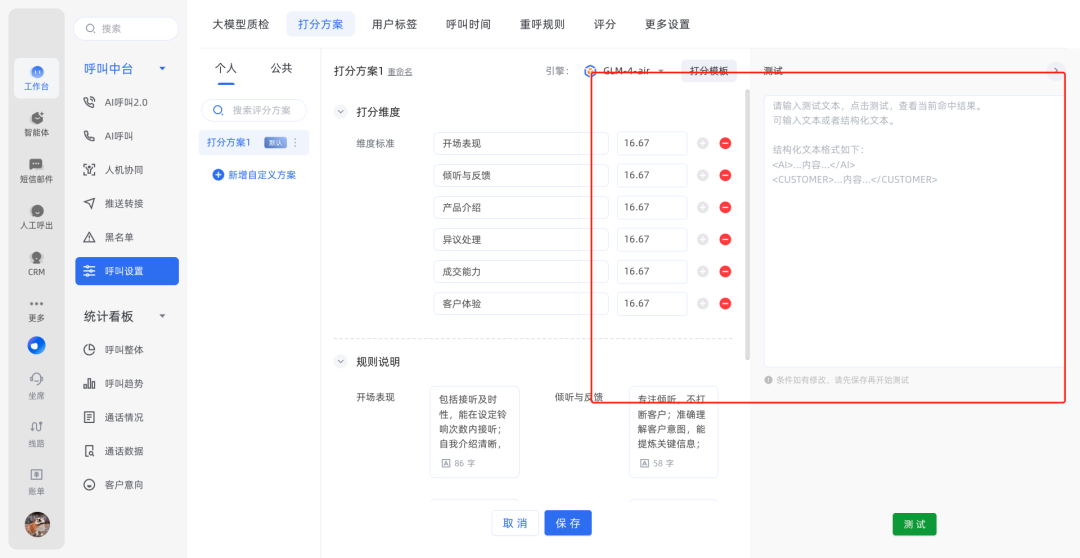
Task: Open the 工作台 workbench icon
Action: click(x=36, y=77)
